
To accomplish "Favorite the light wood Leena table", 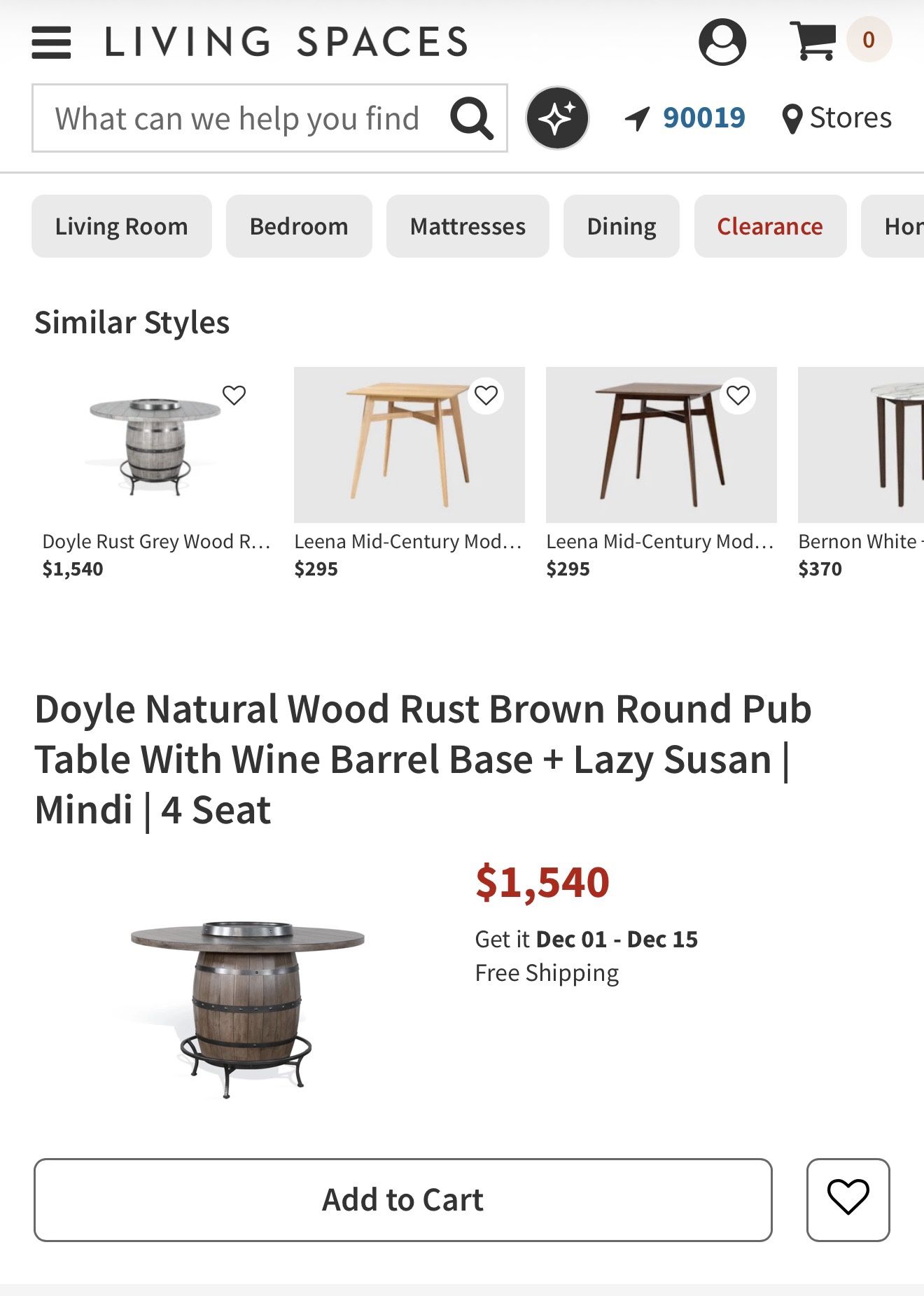I will 486,396.
